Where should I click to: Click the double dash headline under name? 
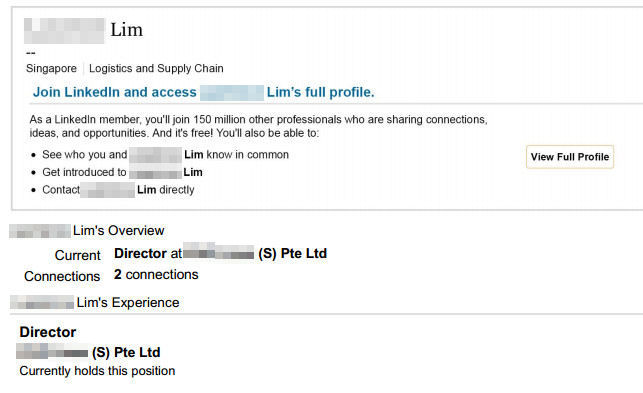click(31, 53)
